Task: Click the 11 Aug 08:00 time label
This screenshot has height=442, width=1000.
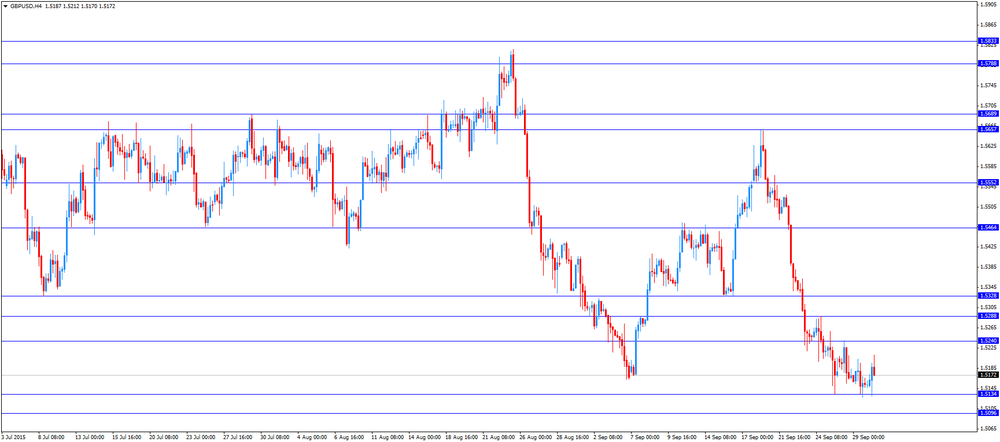Action: (386, 438)
